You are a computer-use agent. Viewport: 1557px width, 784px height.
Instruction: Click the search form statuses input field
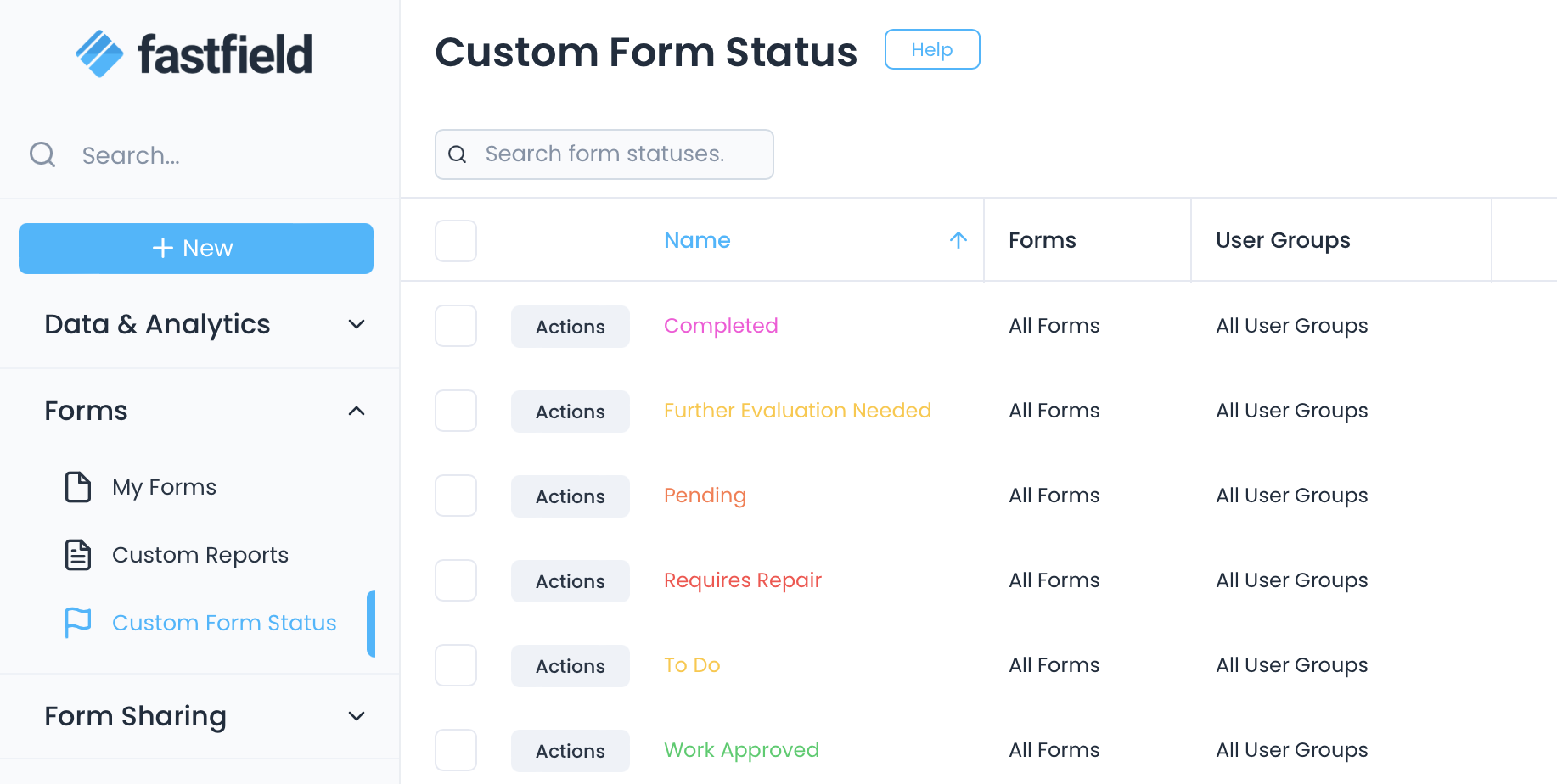click(x=604, y=154)
